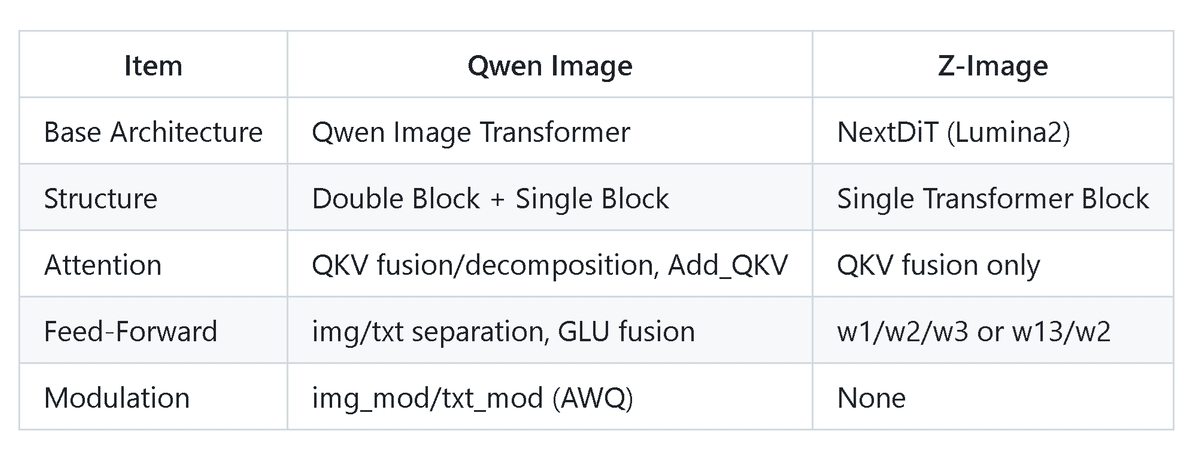Select the Z-Image column header
The height and width of the screenshot is (455, 1200).
(993, 66)
